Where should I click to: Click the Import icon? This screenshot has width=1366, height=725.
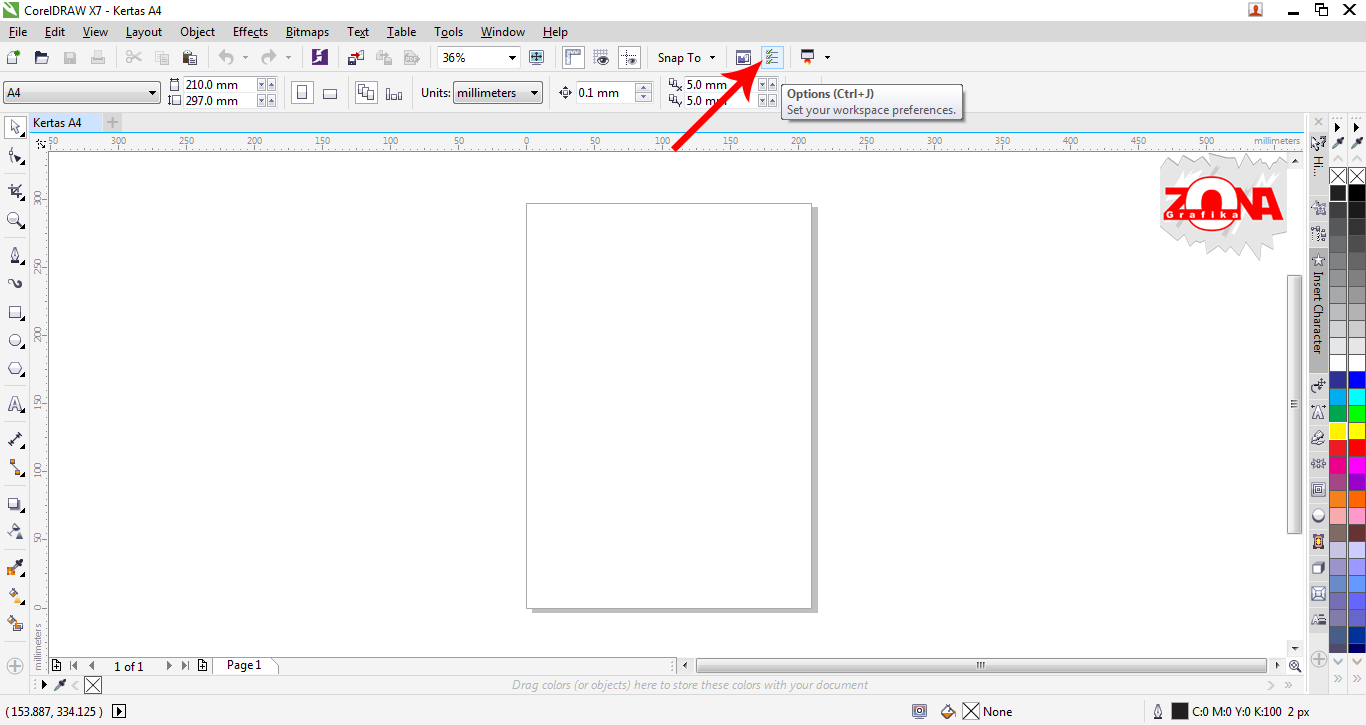(x=358, y=58)
